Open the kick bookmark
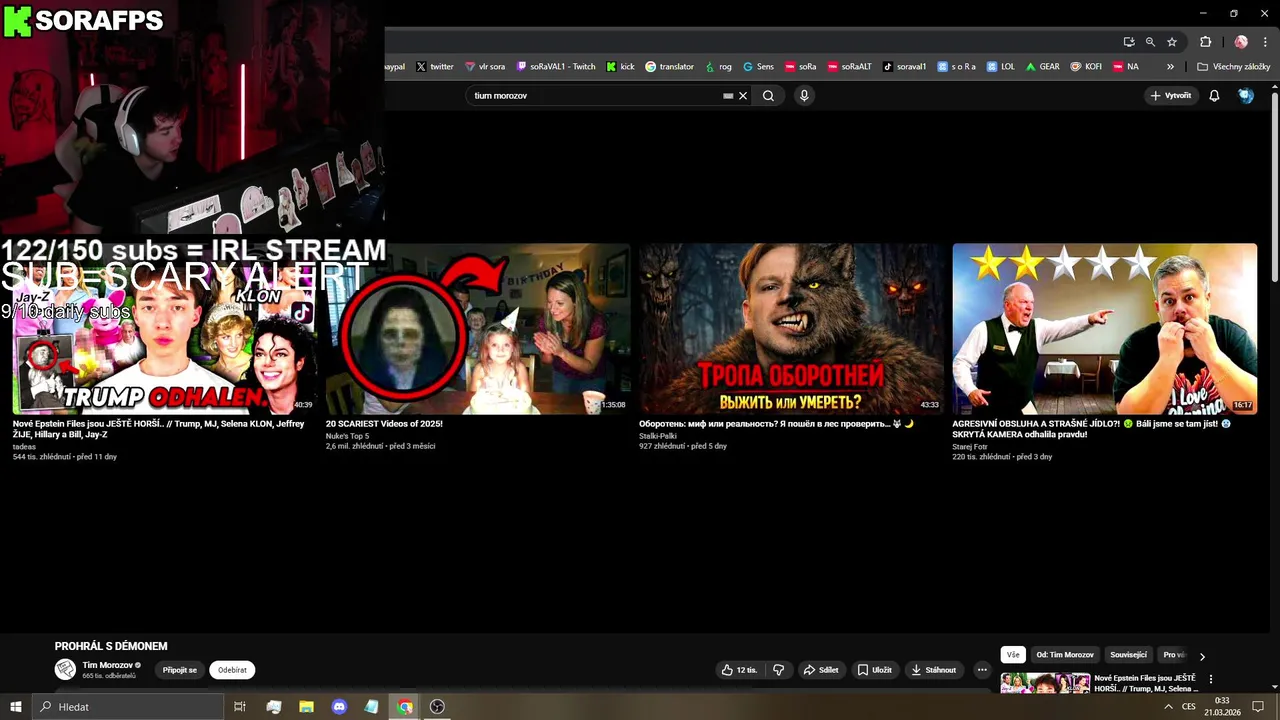Image resolution: width=1280 pixels, height=720 pixels. 620,67
